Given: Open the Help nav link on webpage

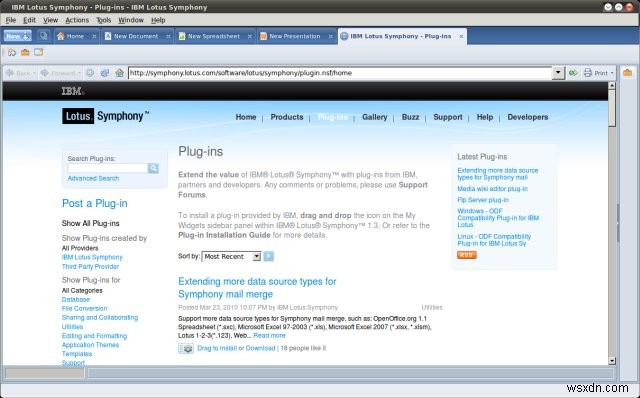Looking at the screenshot, I should tap(485, 117).
